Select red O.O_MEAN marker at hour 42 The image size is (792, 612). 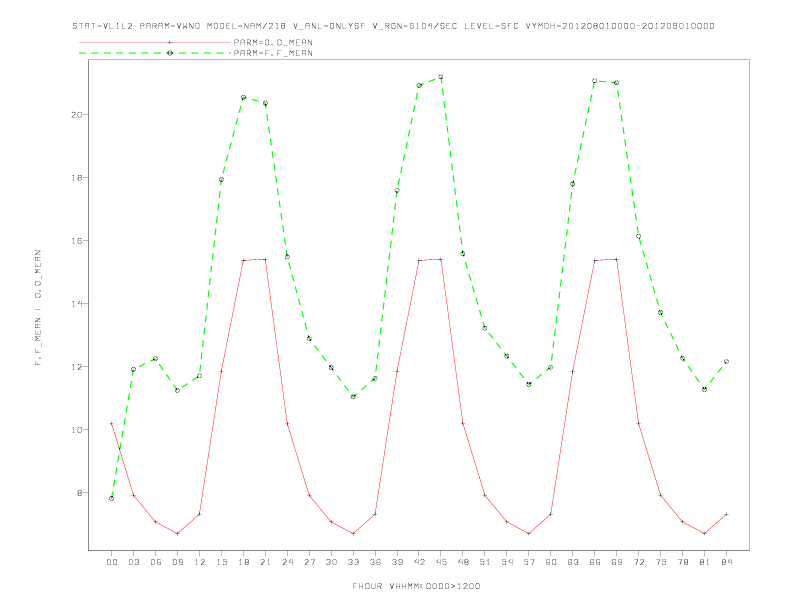[x=419, y=261]
